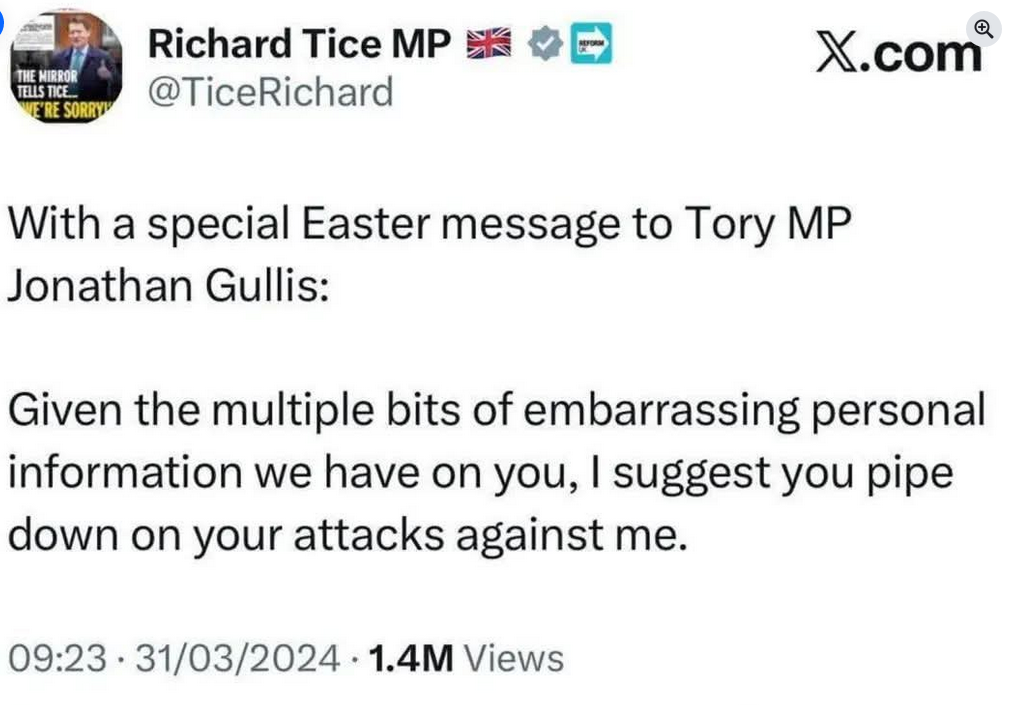Click the magnifier zoom-in icon

coord(984,29)
